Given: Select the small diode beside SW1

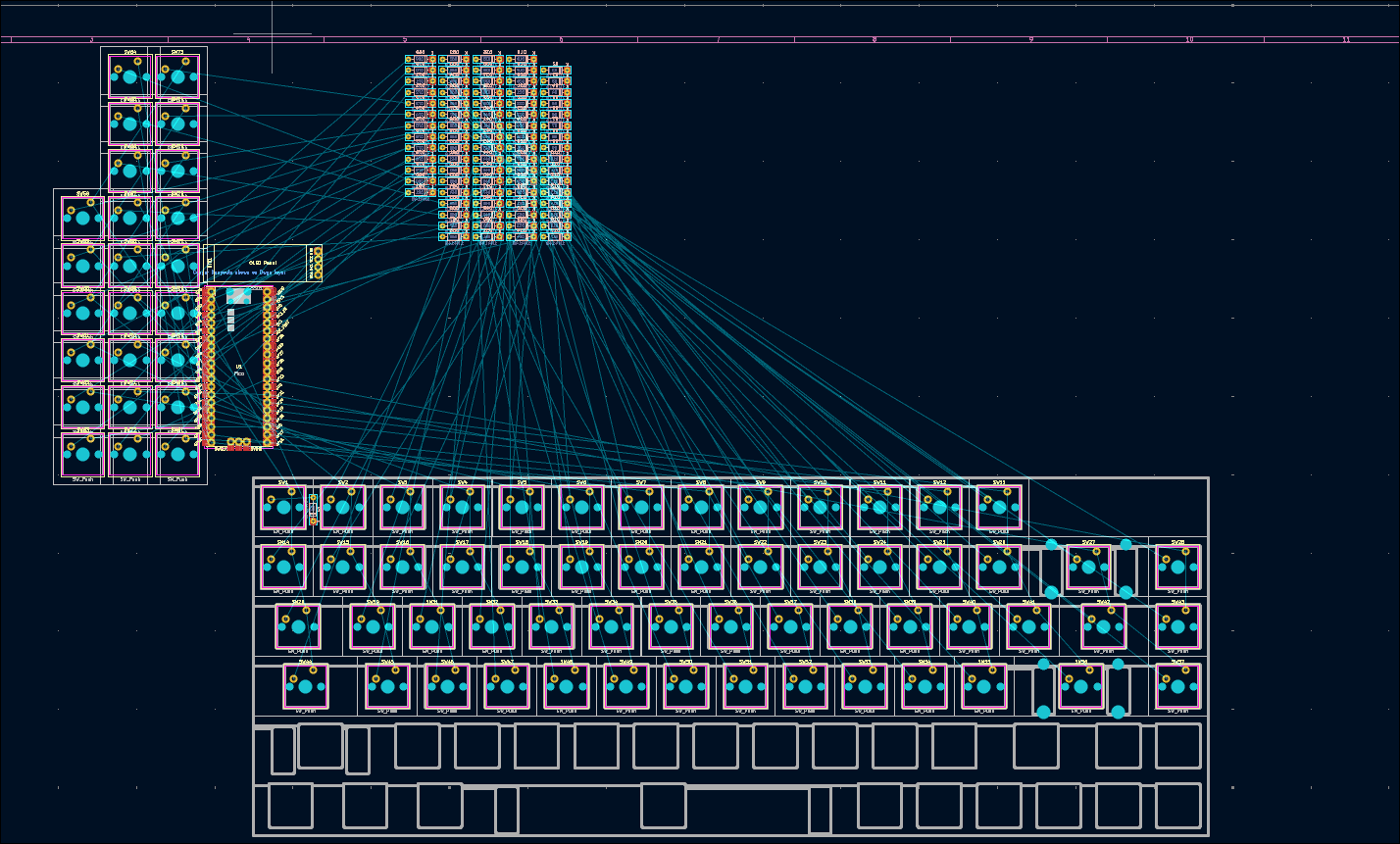Looking at the screenshot, I should coord(314,509).
